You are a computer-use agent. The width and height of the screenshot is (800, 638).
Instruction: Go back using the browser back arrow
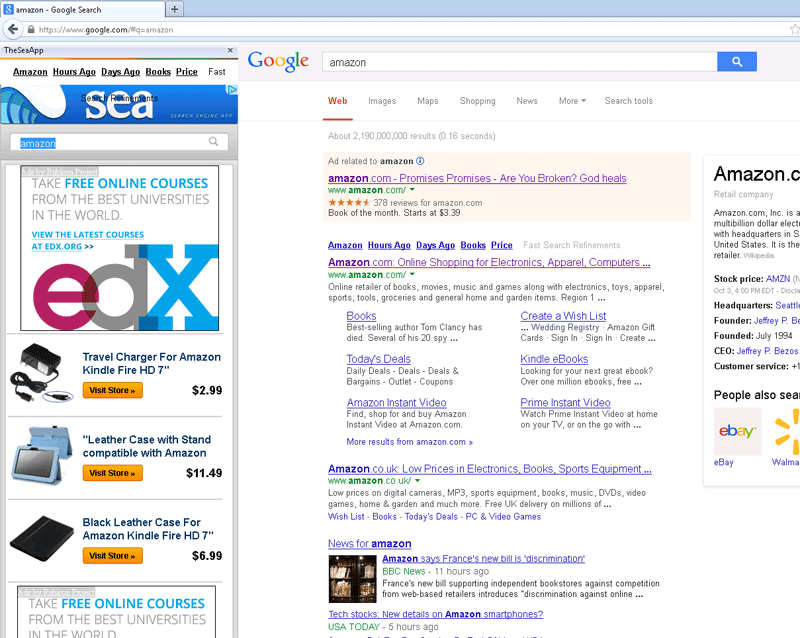tap(14, 30)
